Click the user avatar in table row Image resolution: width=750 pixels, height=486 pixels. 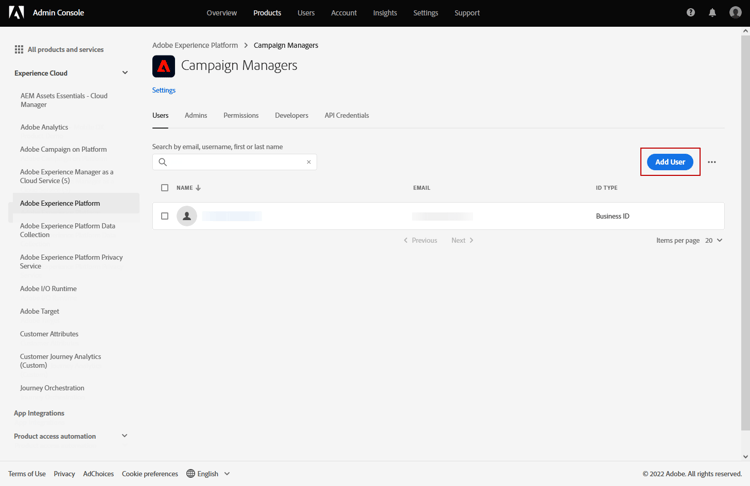187,216
